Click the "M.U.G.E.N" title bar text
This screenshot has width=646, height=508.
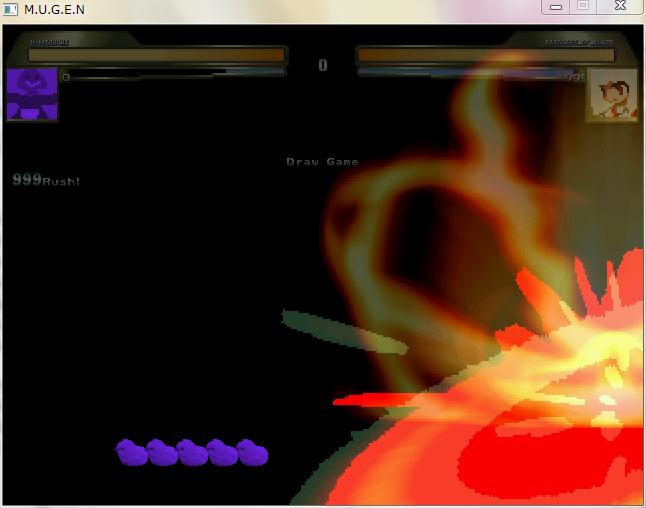click(54, 9)
